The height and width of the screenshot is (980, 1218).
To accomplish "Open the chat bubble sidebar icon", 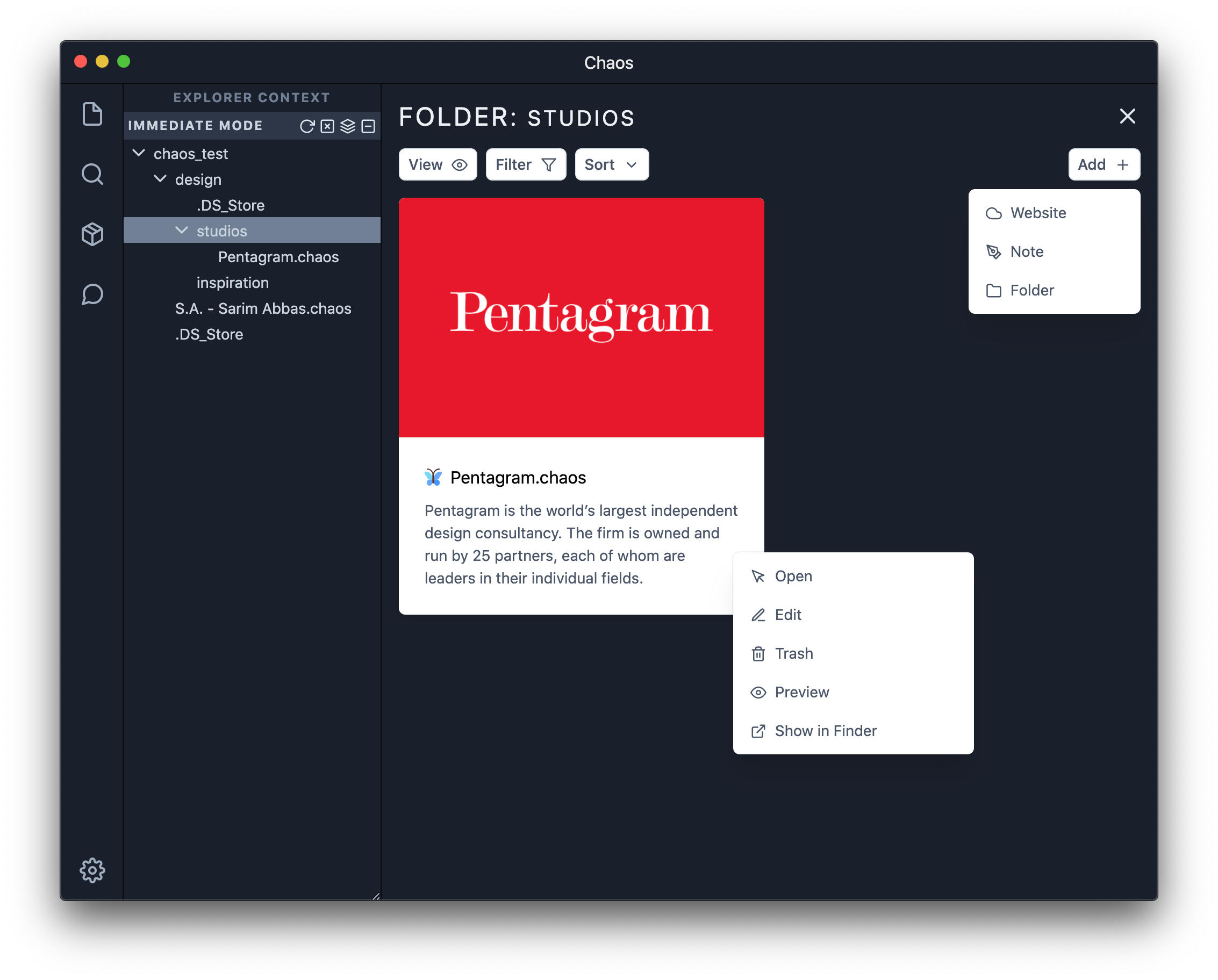I will pos(92,294).
